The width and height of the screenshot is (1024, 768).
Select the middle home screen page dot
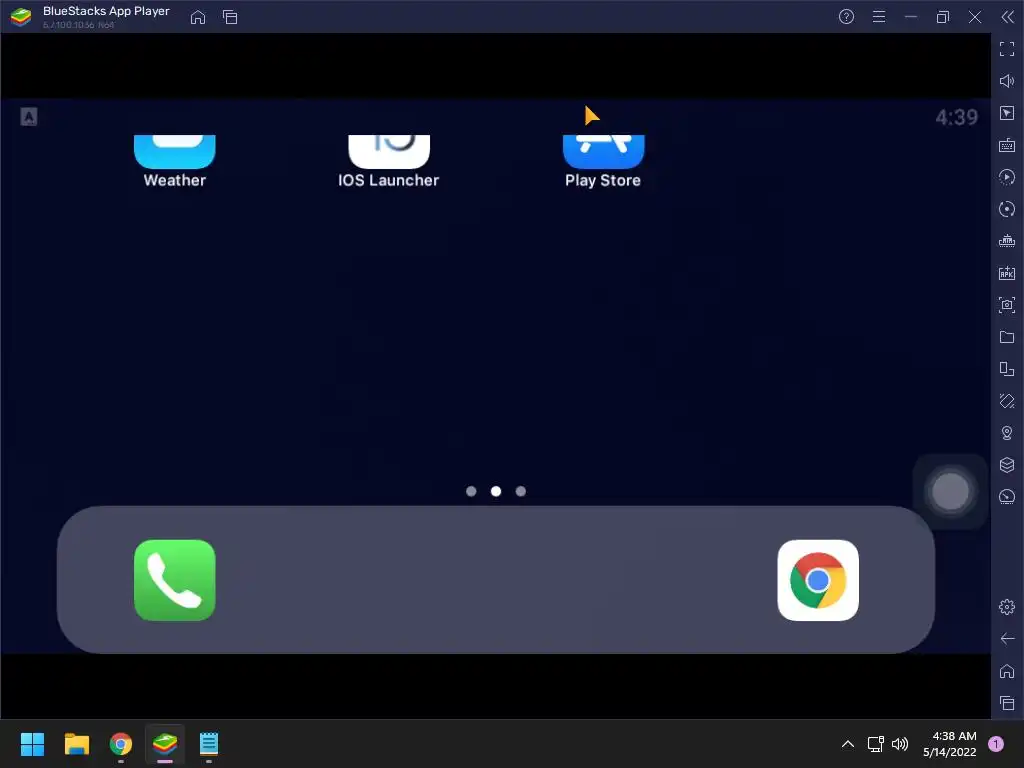coord(496,491)
